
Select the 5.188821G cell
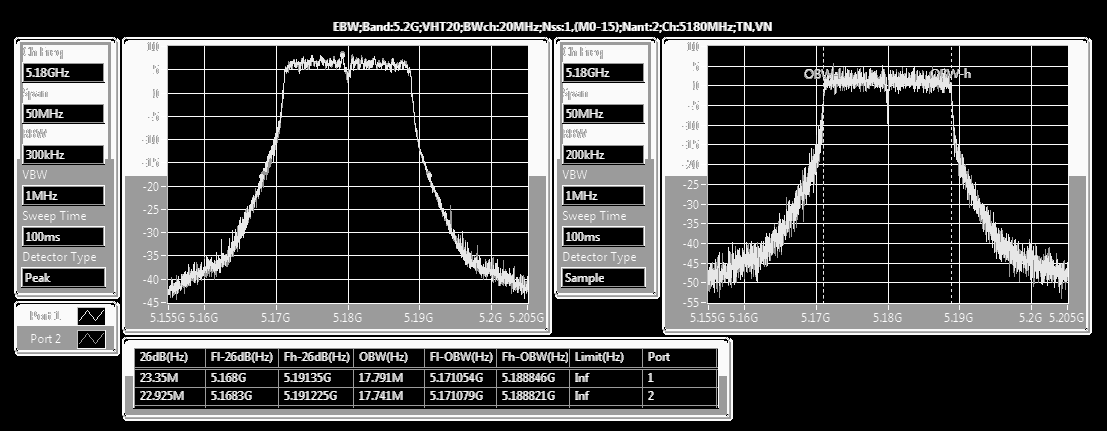click(533, 396)
